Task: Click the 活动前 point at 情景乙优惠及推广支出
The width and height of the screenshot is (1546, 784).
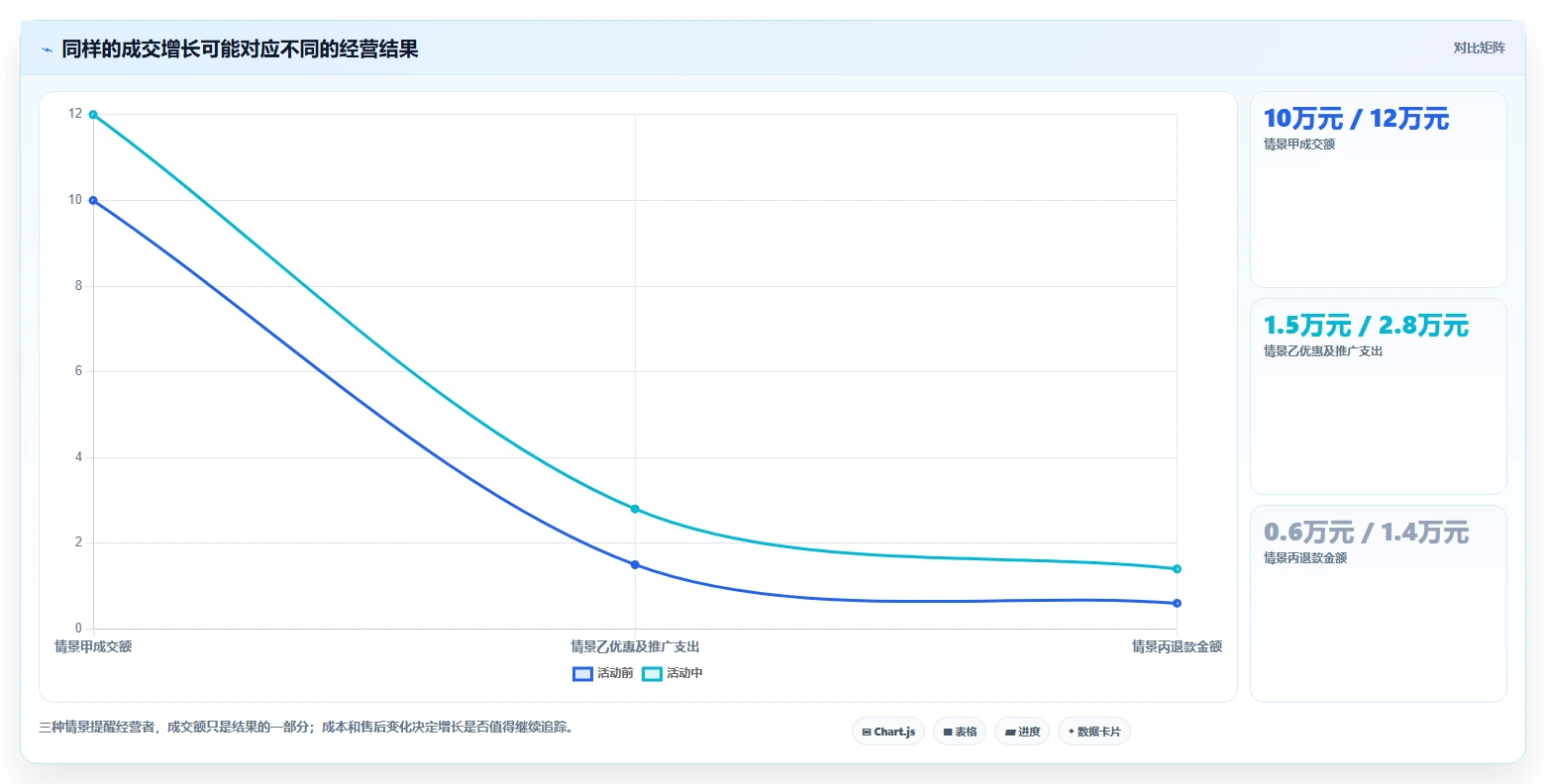Action: (x=635, y=564)
